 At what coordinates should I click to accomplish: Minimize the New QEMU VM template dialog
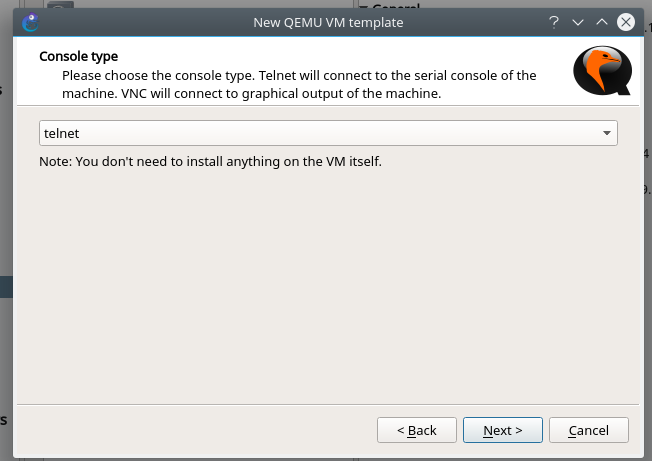click(x=577, y=22)
